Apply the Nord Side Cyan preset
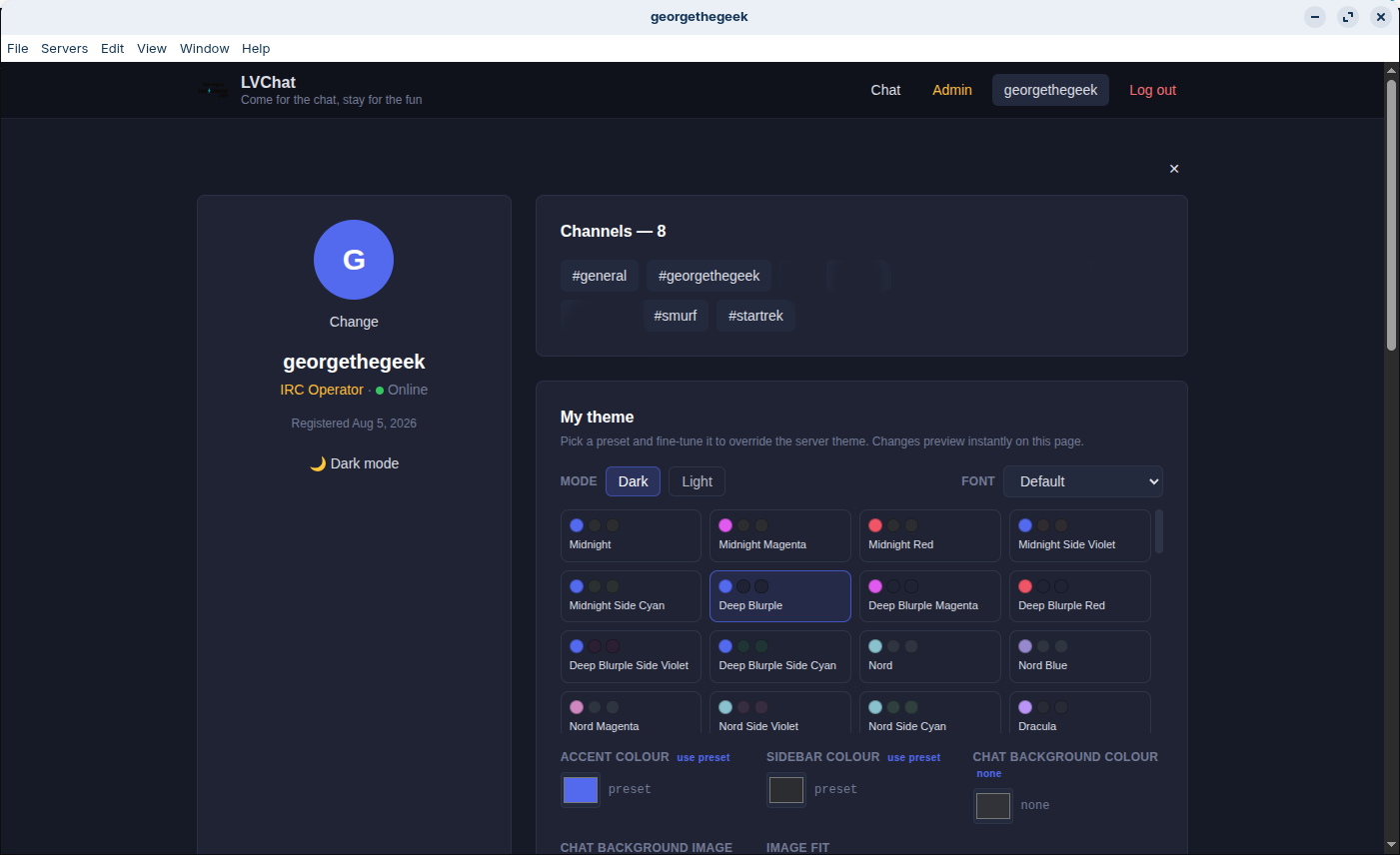Viewport: 1400px width, 855px height. [930, 714]
